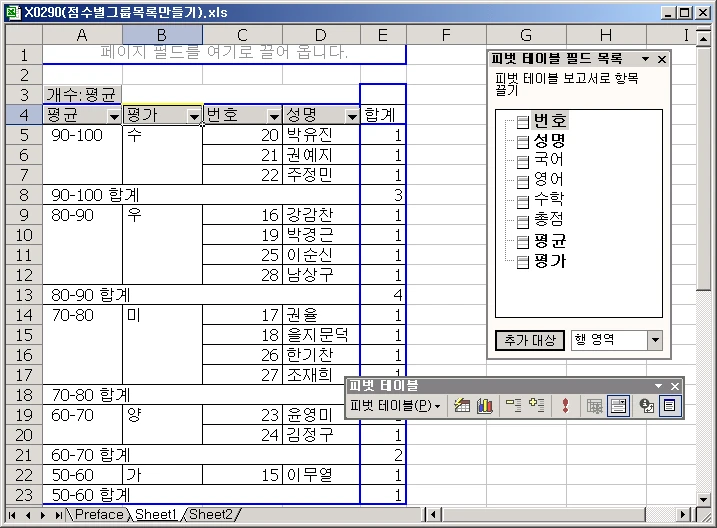Click the previous-sheet tab navigation arrow
The width and height of the screenshot is (717, 528).
28,515
